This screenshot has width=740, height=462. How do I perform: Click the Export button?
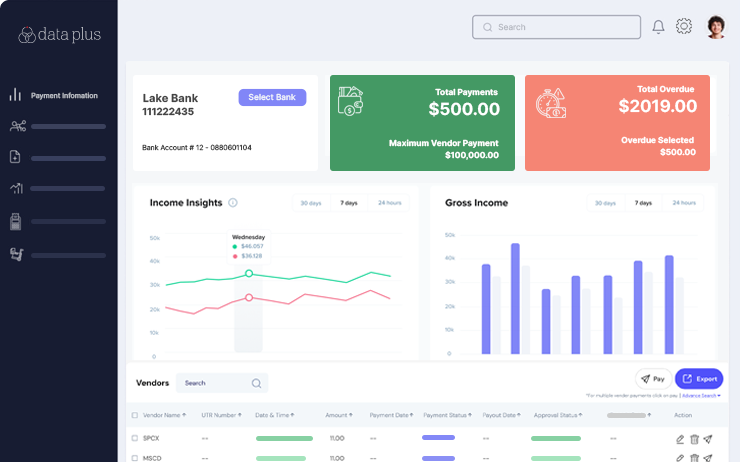(699, 379)
